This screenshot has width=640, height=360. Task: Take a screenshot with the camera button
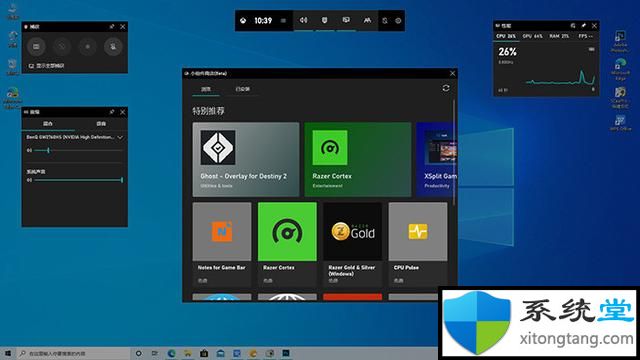point(36,47)
